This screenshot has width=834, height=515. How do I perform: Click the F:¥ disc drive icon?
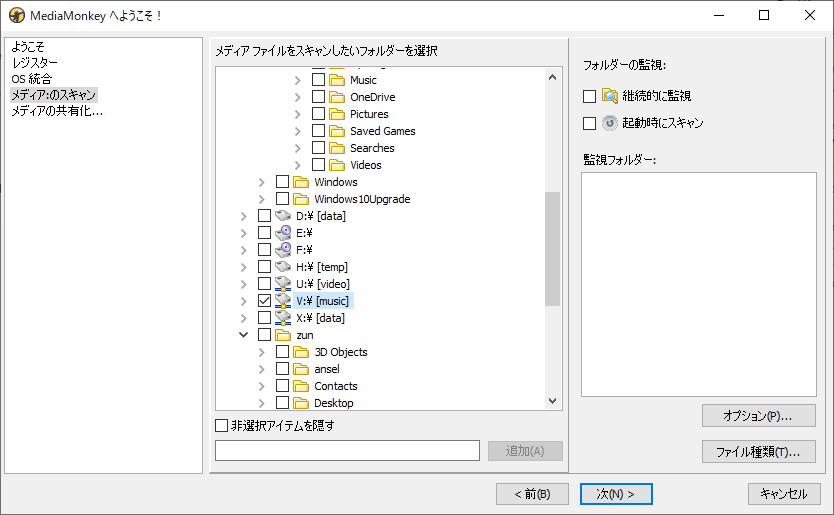pos(283,250)
